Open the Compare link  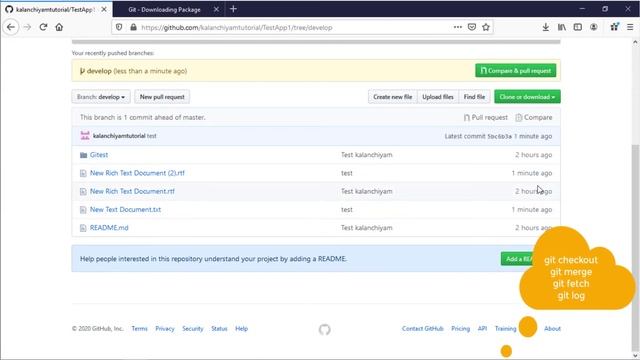click(x=534, y=118)
